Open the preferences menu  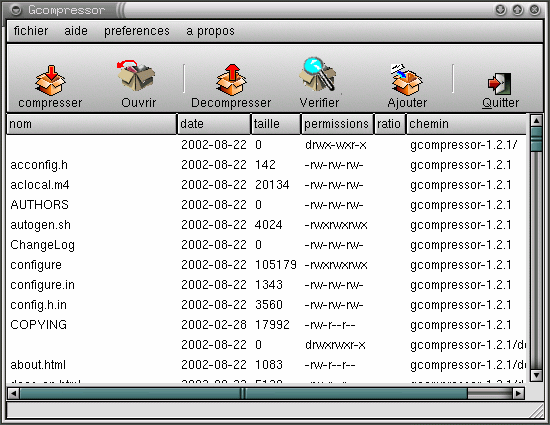tap(137, 31)
